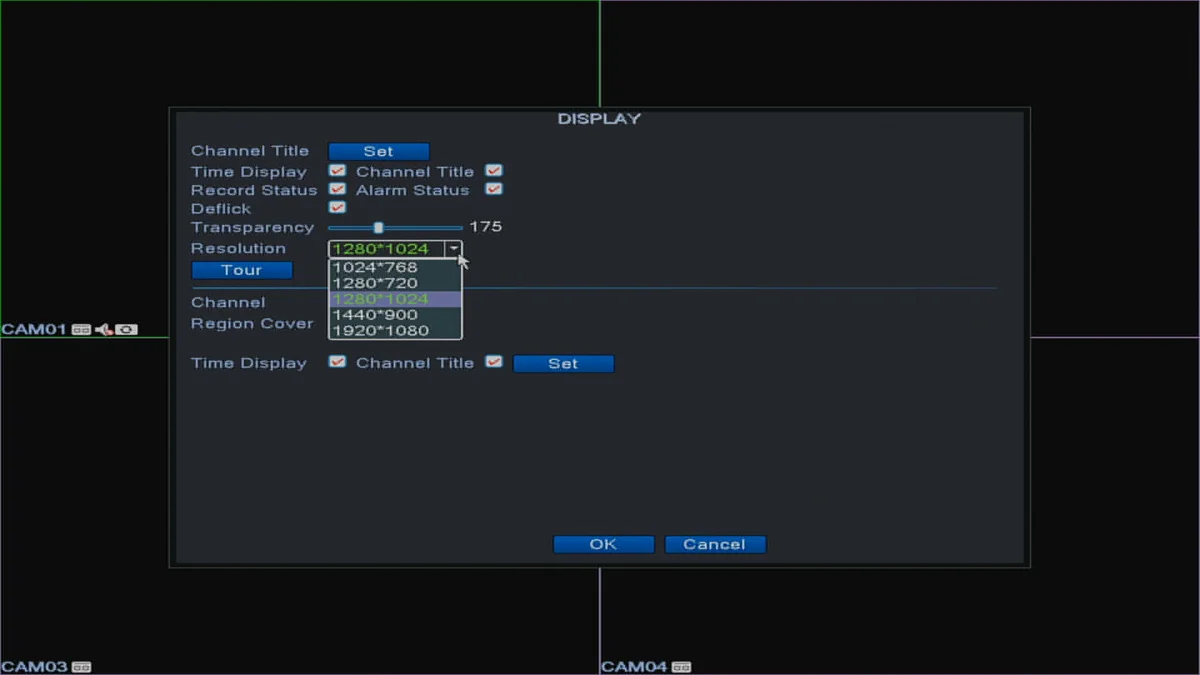The height and width of the screenshot is (675, 1200).
Task: Choose the 1920*1080 resolution option
Action: (395, 331)
